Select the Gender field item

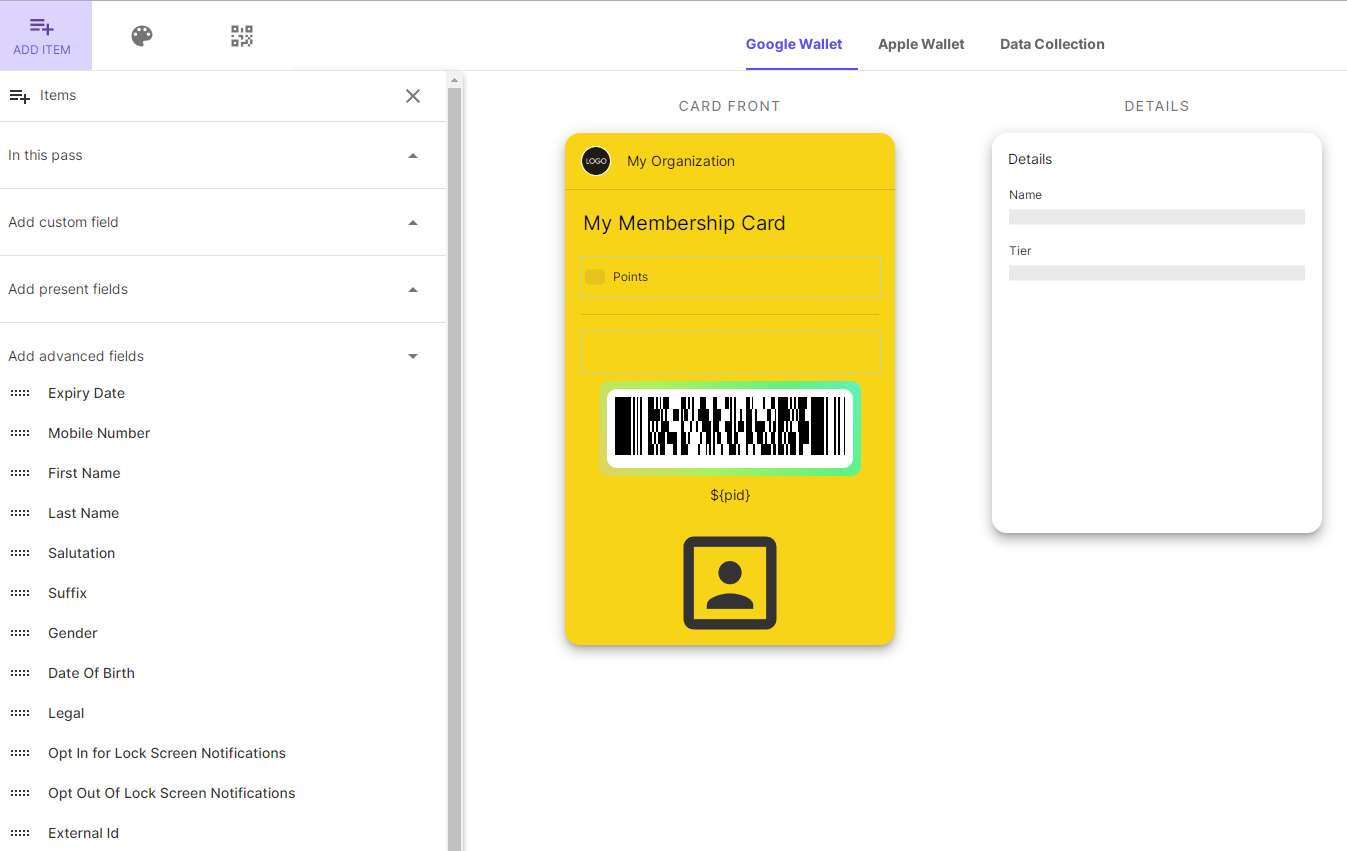tap(73, 633)
